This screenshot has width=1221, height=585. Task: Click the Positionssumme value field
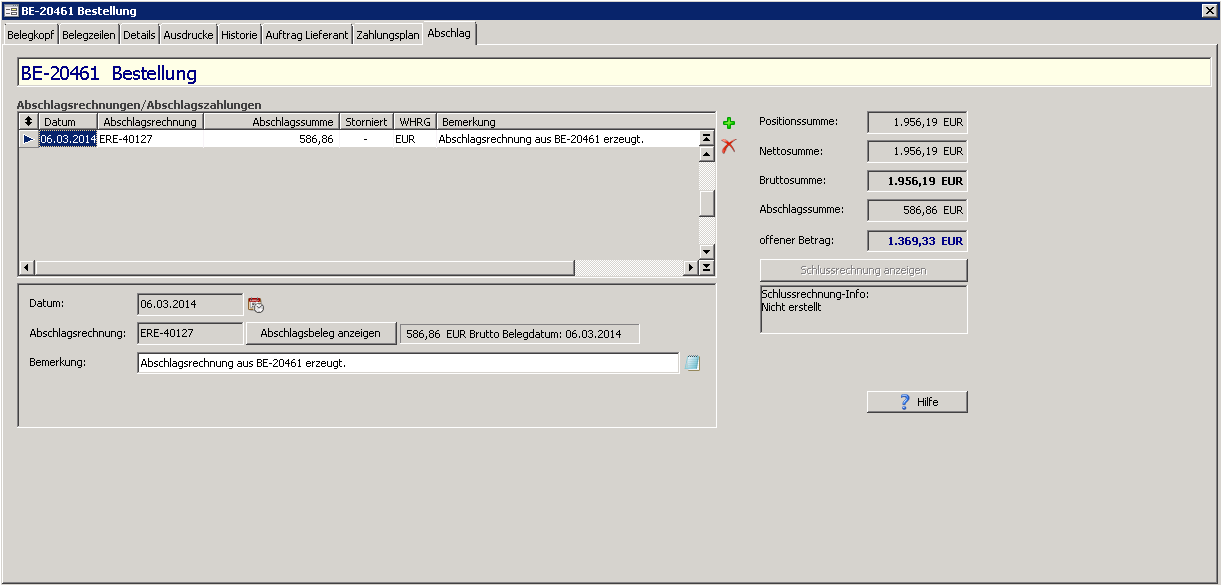[917, 122]
